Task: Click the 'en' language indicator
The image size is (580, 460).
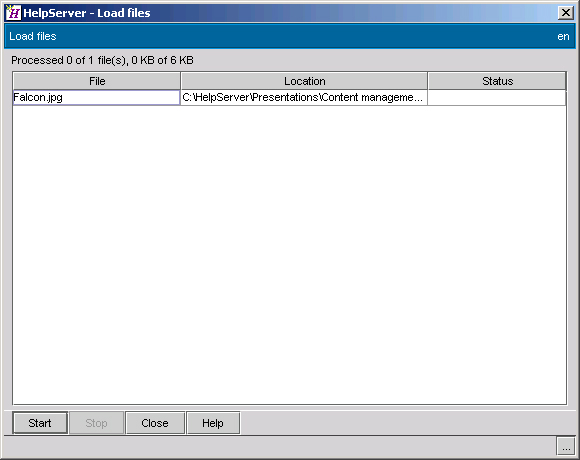Action: pos(563,36)
